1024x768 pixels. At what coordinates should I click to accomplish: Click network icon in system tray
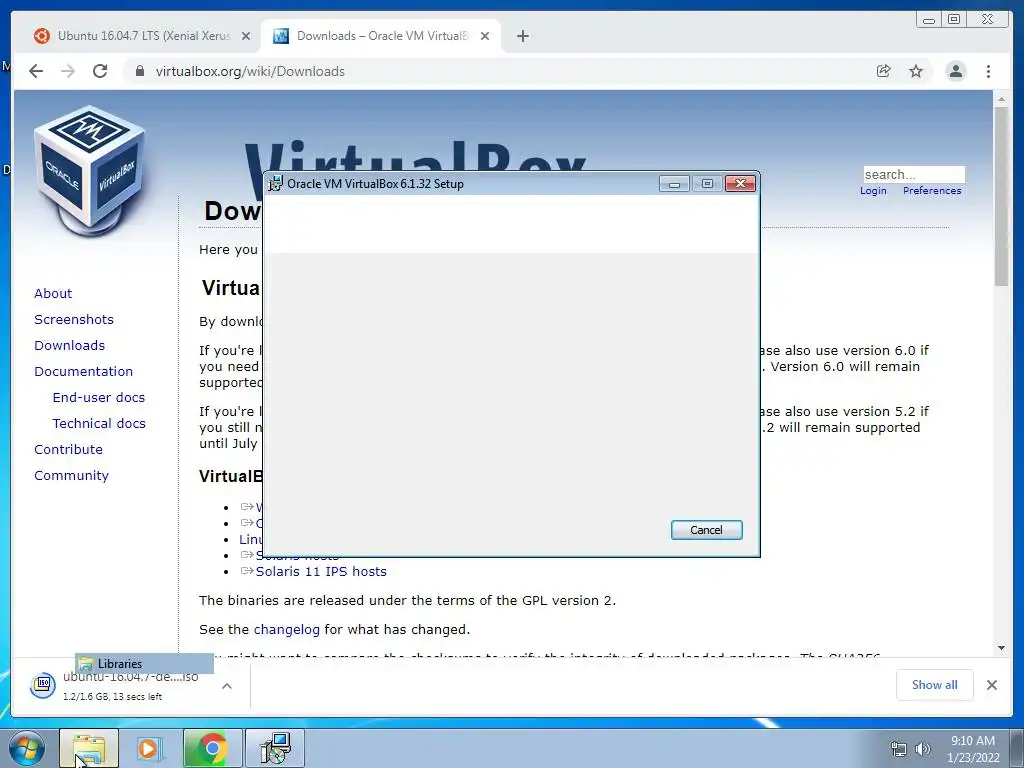899,749
